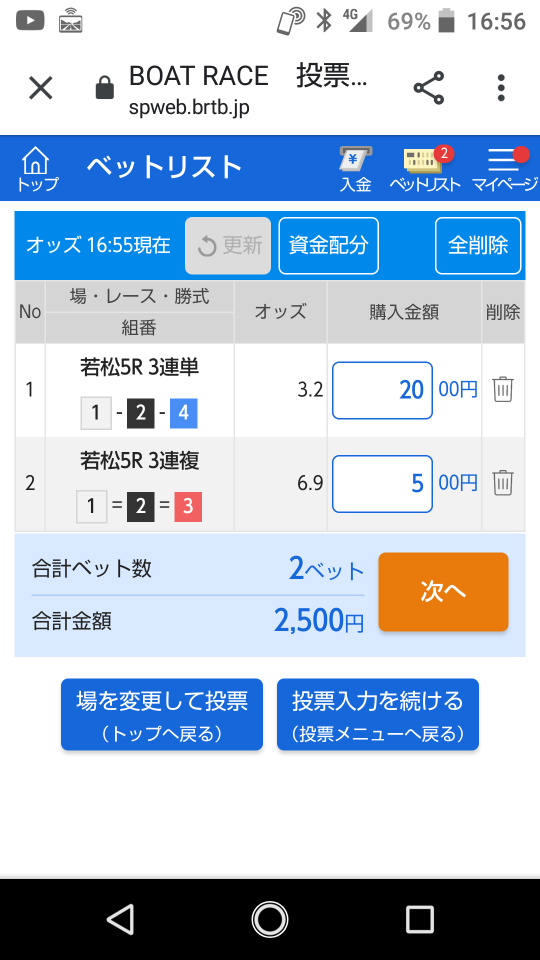Close the browser tab with X

click(x=41, y=88)
